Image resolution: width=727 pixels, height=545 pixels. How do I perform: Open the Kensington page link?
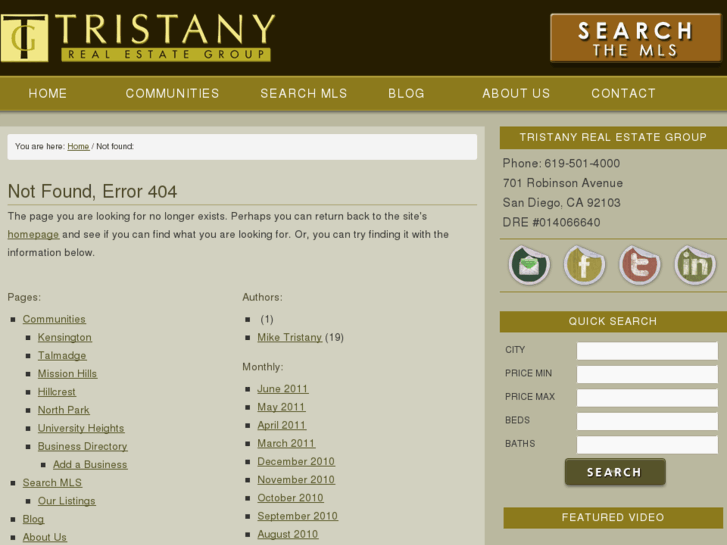[x=64, y=337]
